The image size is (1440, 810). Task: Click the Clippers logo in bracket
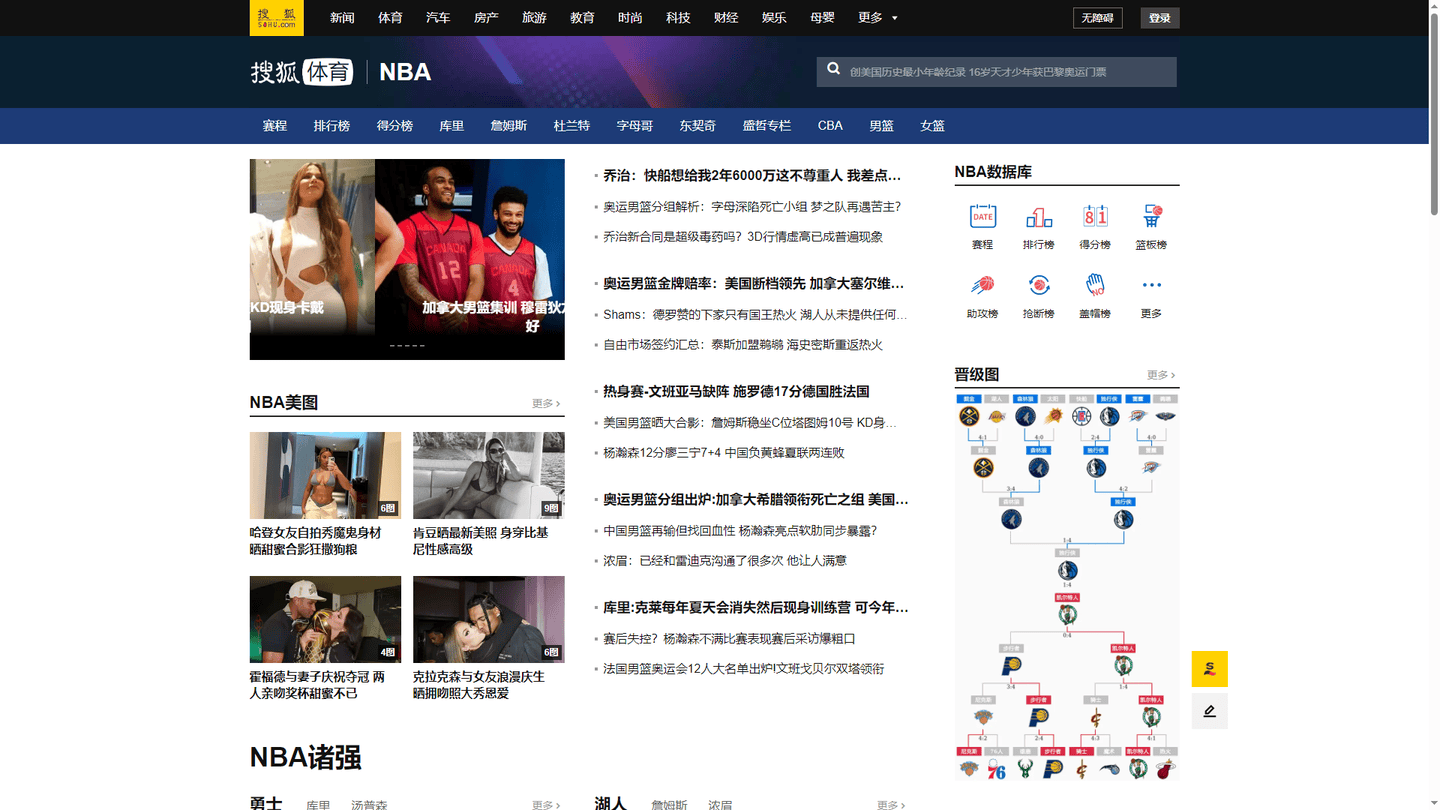[1081, 417]
